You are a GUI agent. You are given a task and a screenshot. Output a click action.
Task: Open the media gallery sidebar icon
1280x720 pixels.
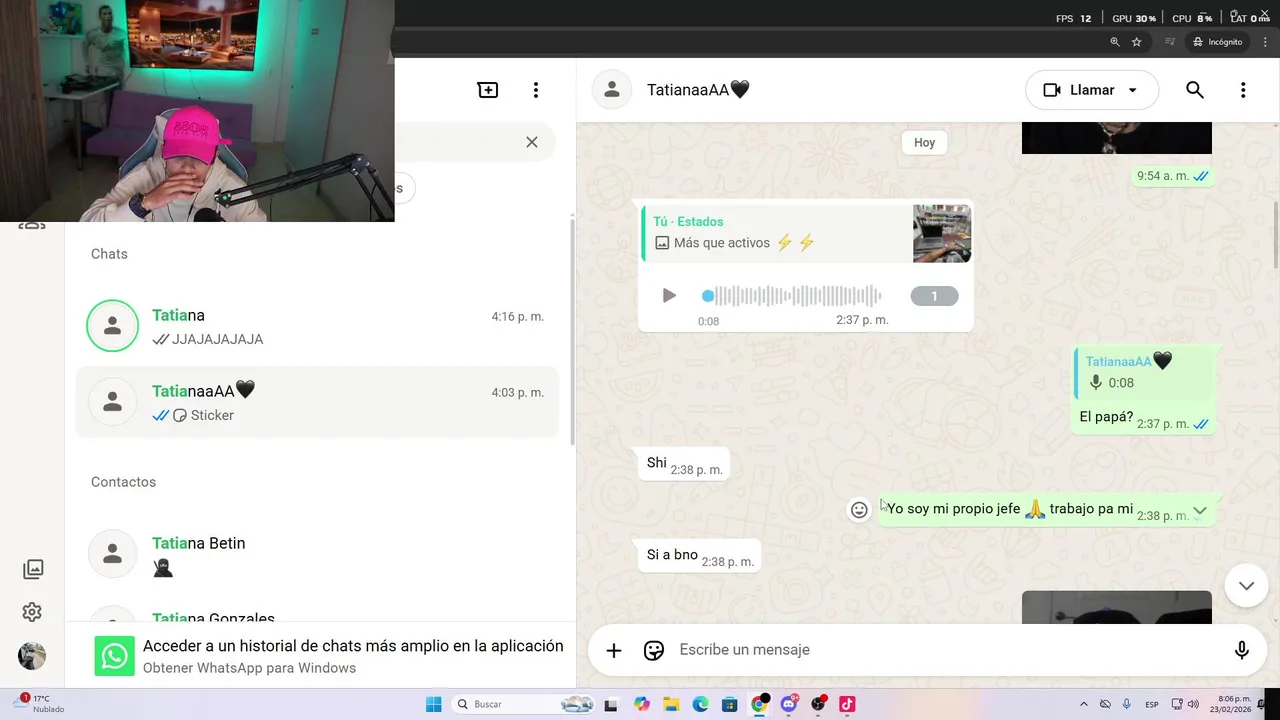[33, 569]
